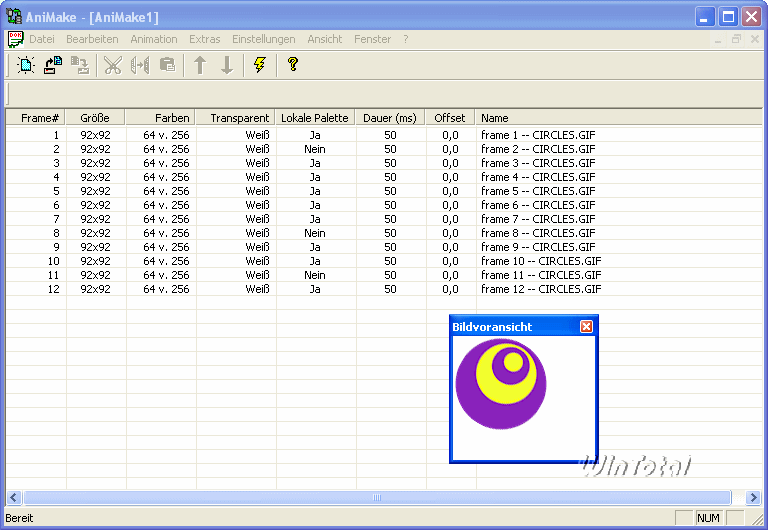Move frame down with the down arrow icon
The width and height of the screenshot is (768, 530).
pos(227,65)
